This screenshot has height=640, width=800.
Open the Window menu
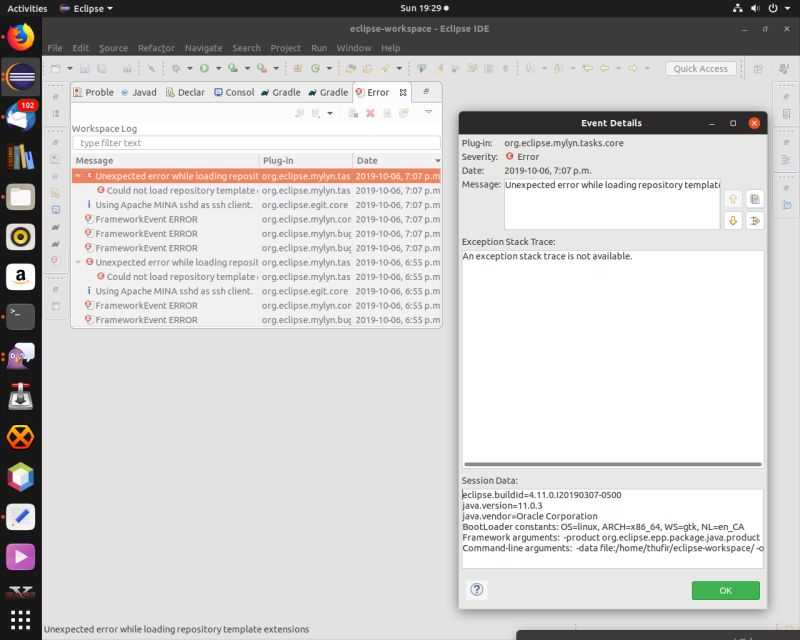pyautogui.click(x=354, y=48)
